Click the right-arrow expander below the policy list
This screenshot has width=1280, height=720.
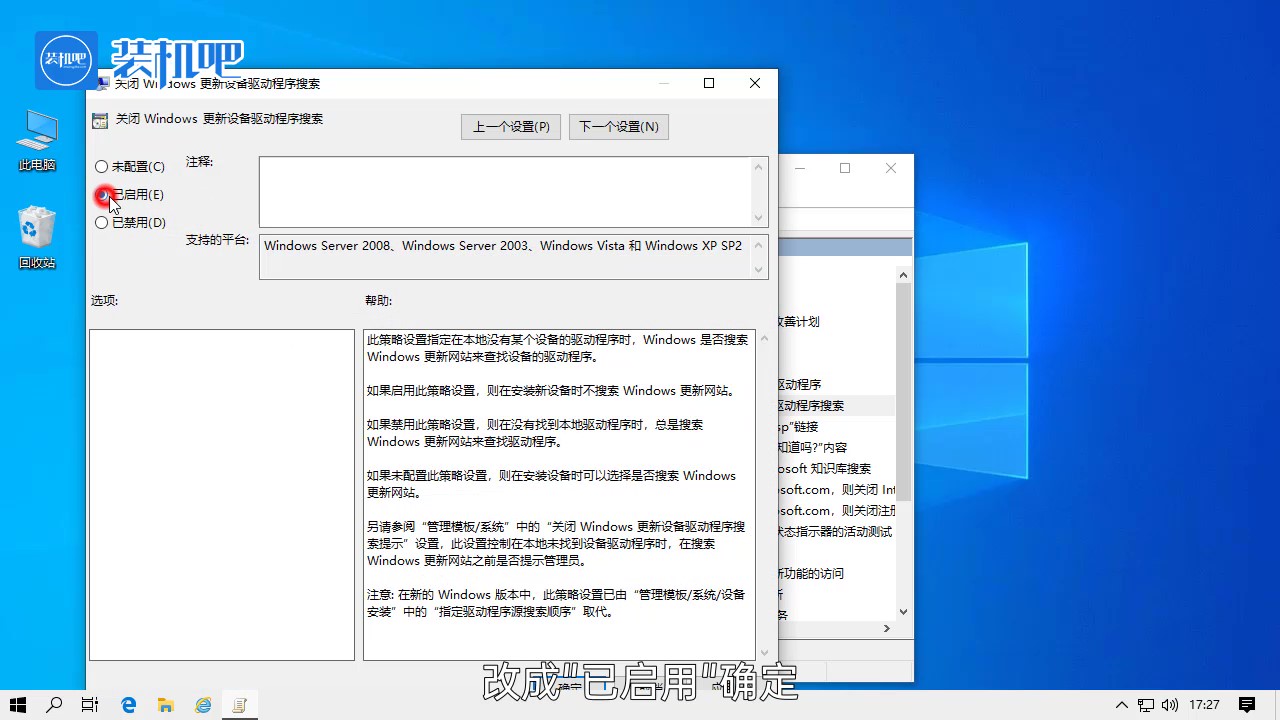click(885, 628)
